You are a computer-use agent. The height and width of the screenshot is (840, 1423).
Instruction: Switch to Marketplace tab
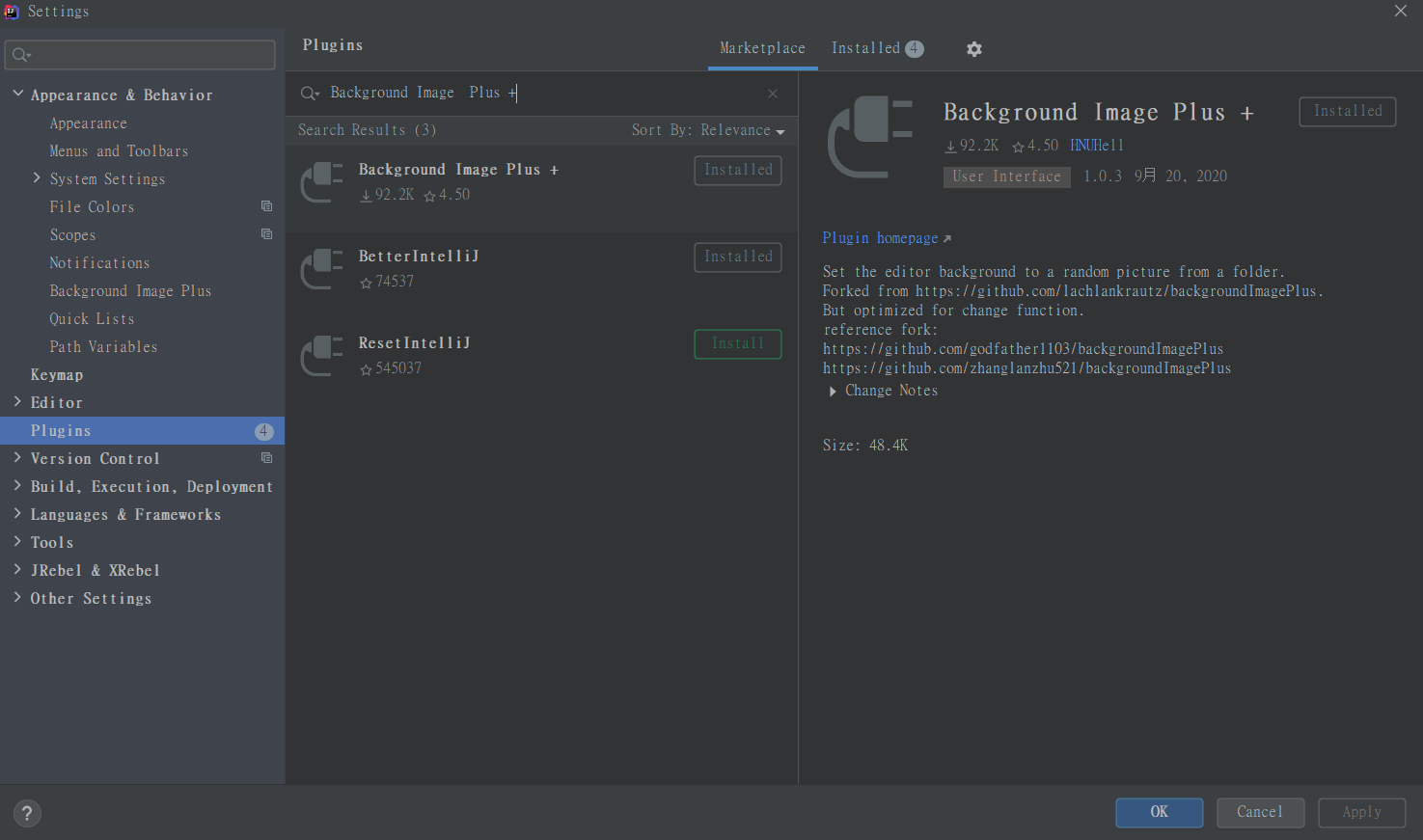[x=762, y=48]
